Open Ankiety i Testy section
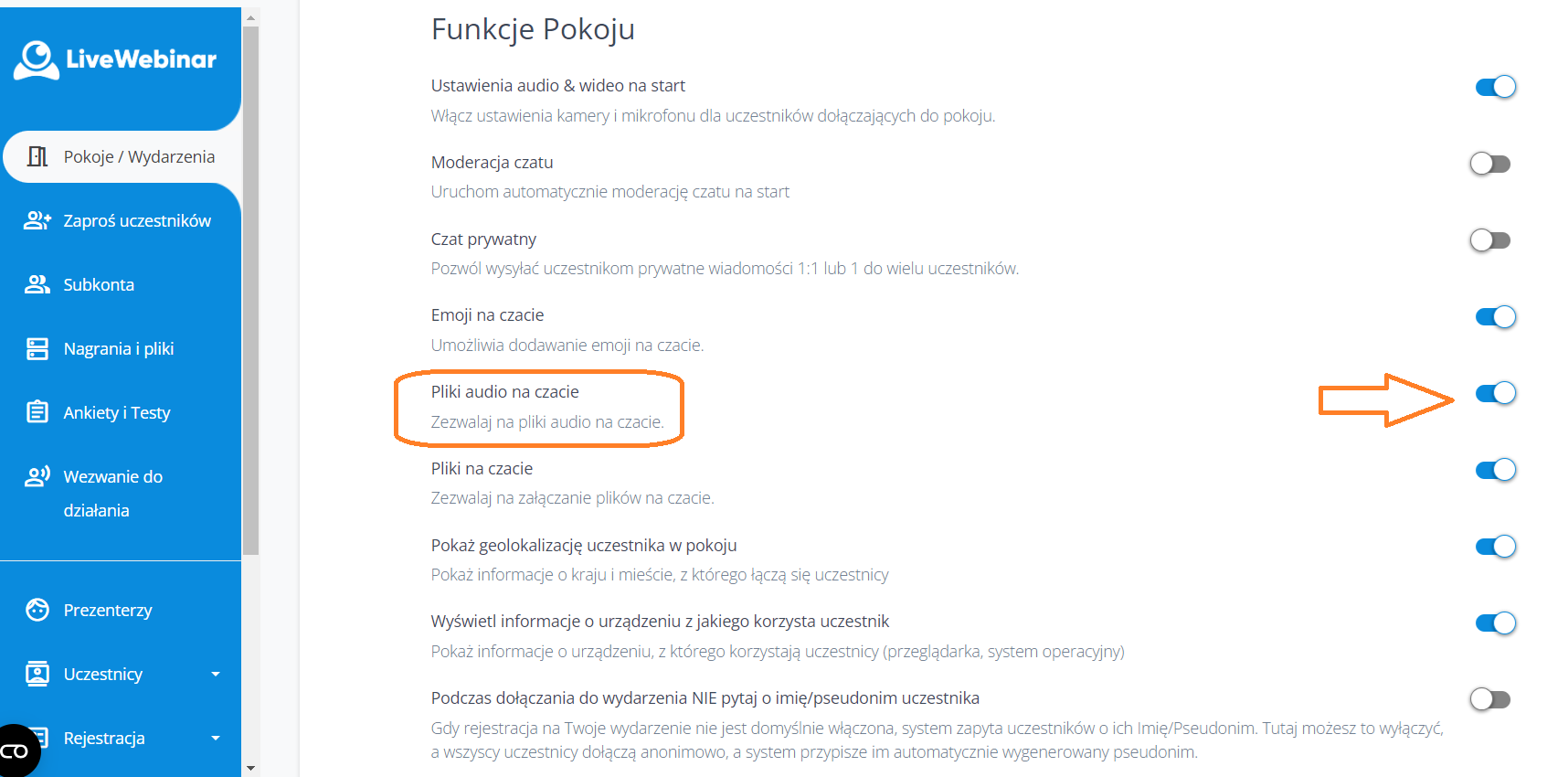 (x=117, y=412)
